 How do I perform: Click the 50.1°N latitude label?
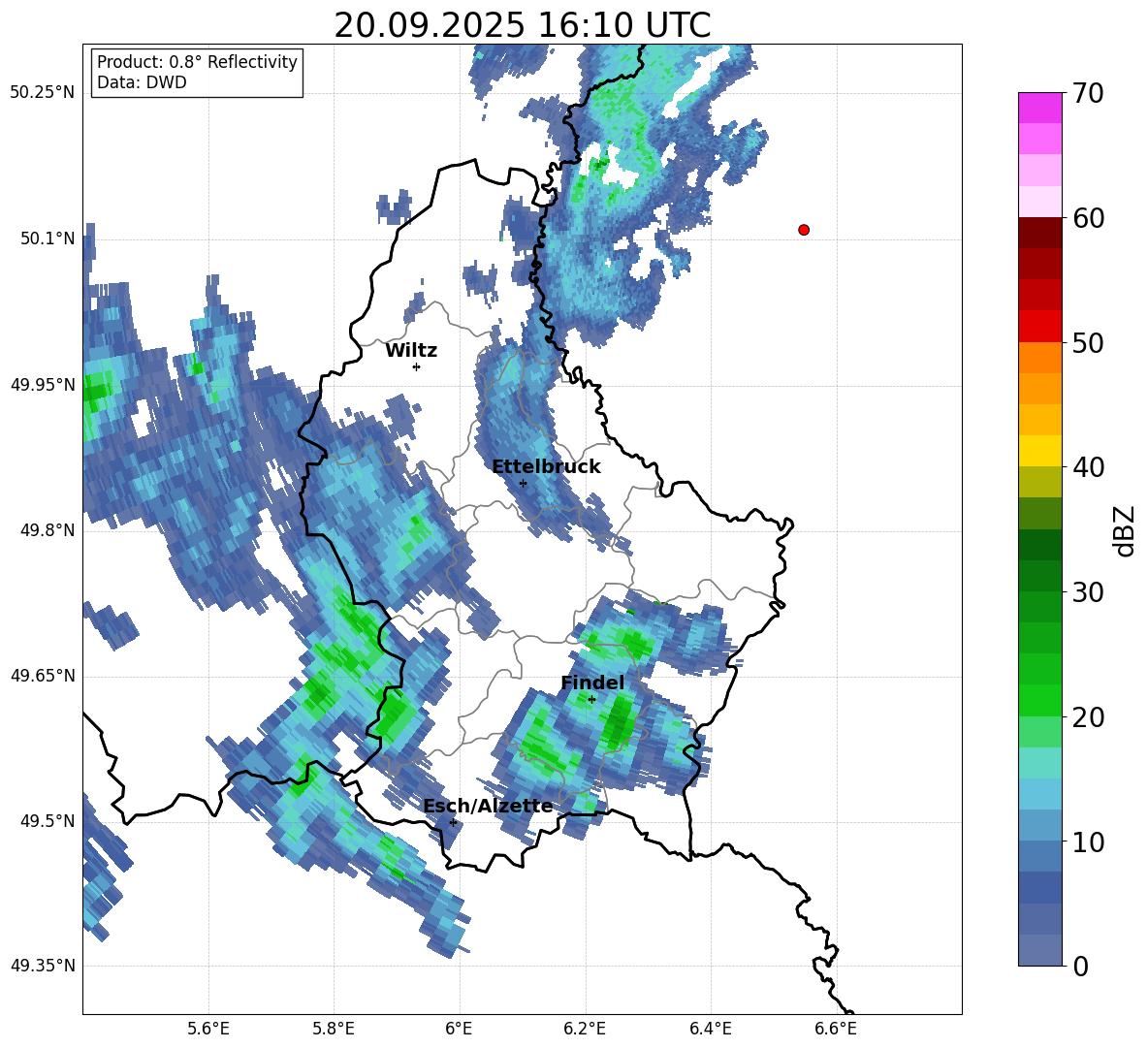[x=48, y=238]
